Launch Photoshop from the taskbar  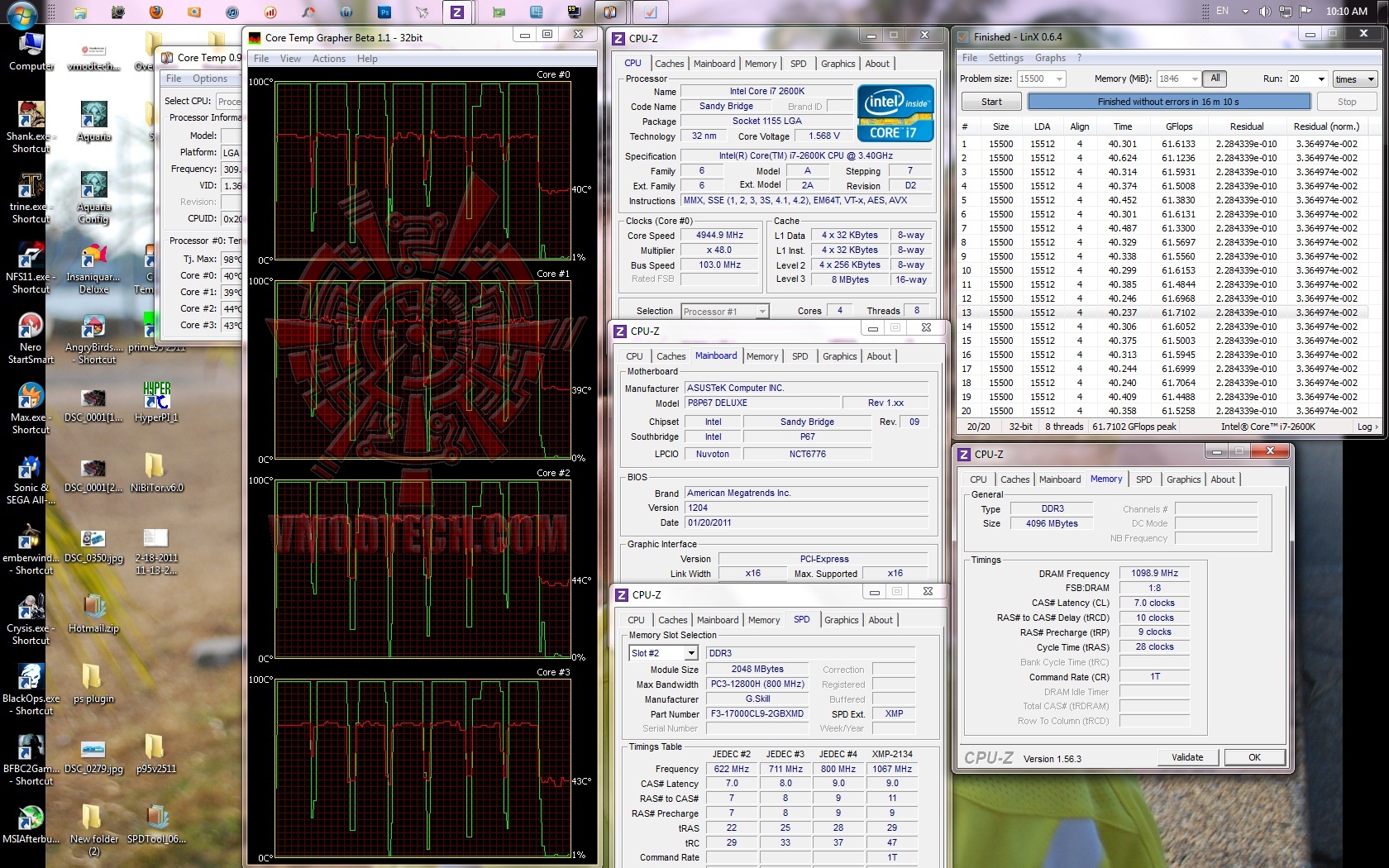pos(384,12)
